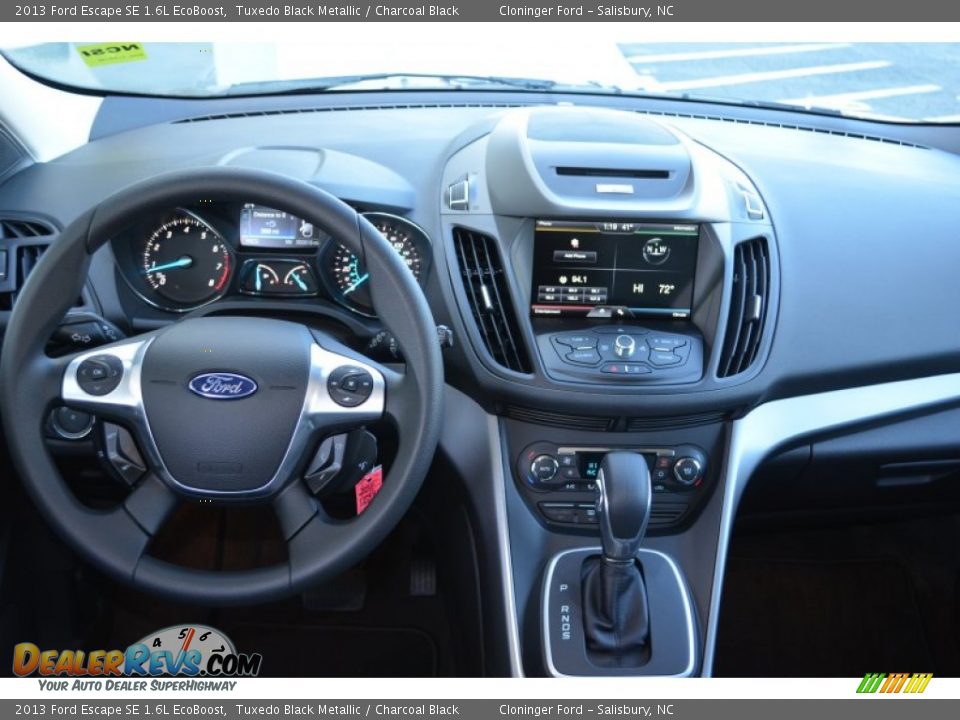The width and height of the screenshot is (960, 720).
Task: Tap the Add Phone button on screen
Action: click(x=576, y=256)
